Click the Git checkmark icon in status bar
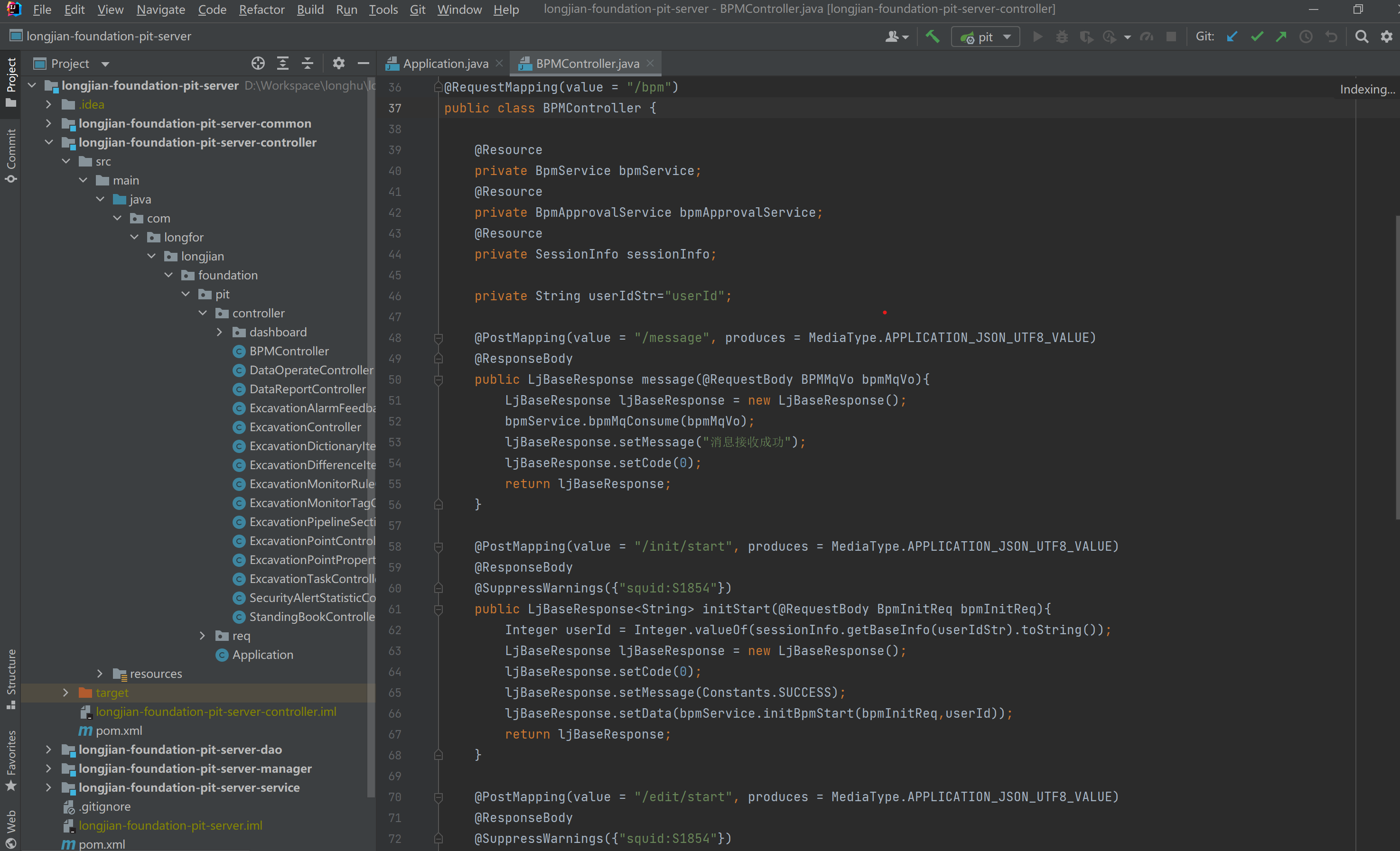This screenshot has height=851, width=1400. (x=1258, y=38)
